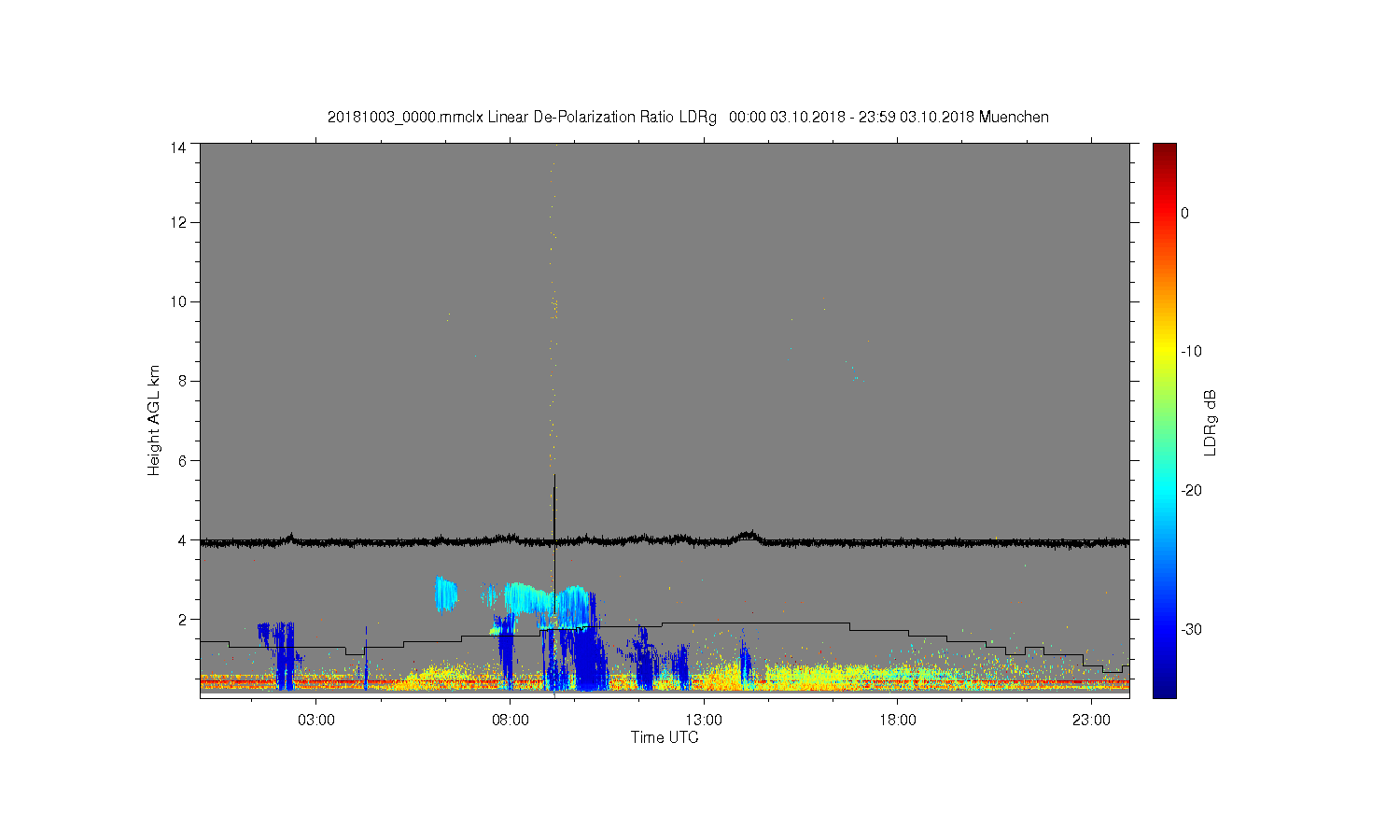Click the height tick label 2
This screenshot has height=840, width=1400.
(182, 619)
